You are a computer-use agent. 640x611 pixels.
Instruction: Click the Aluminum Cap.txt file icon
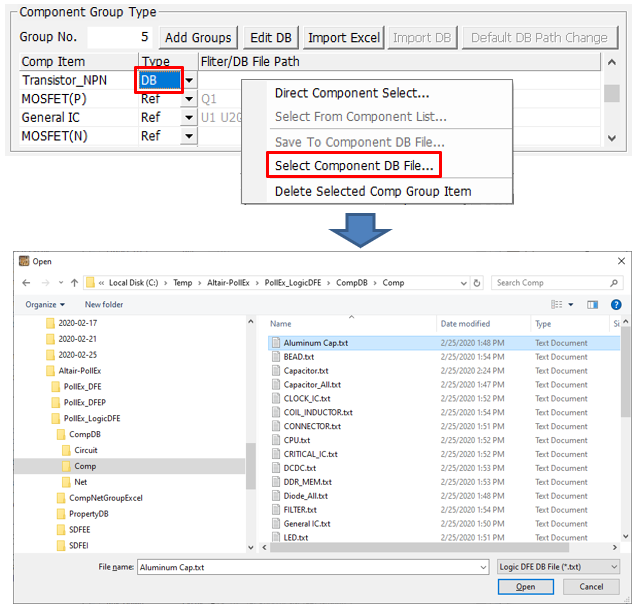[276, 343]
